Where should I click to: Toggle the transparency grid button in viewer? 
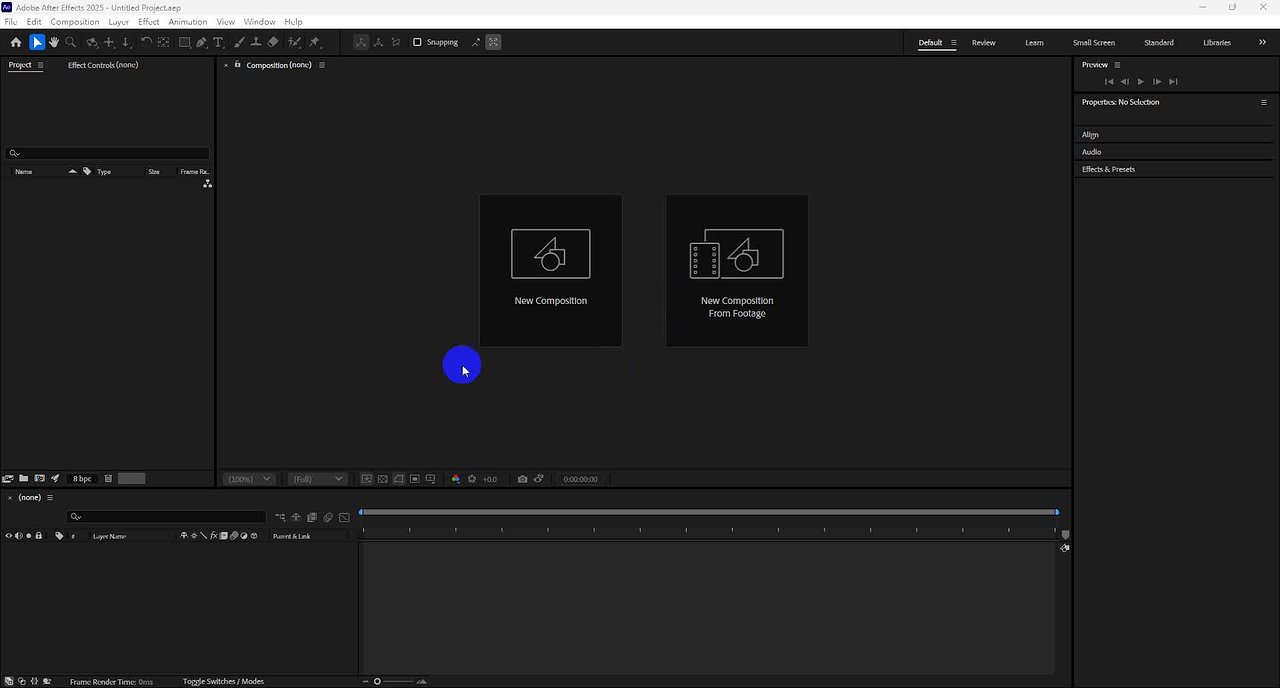pyautogui.click(x=382, y=479)
